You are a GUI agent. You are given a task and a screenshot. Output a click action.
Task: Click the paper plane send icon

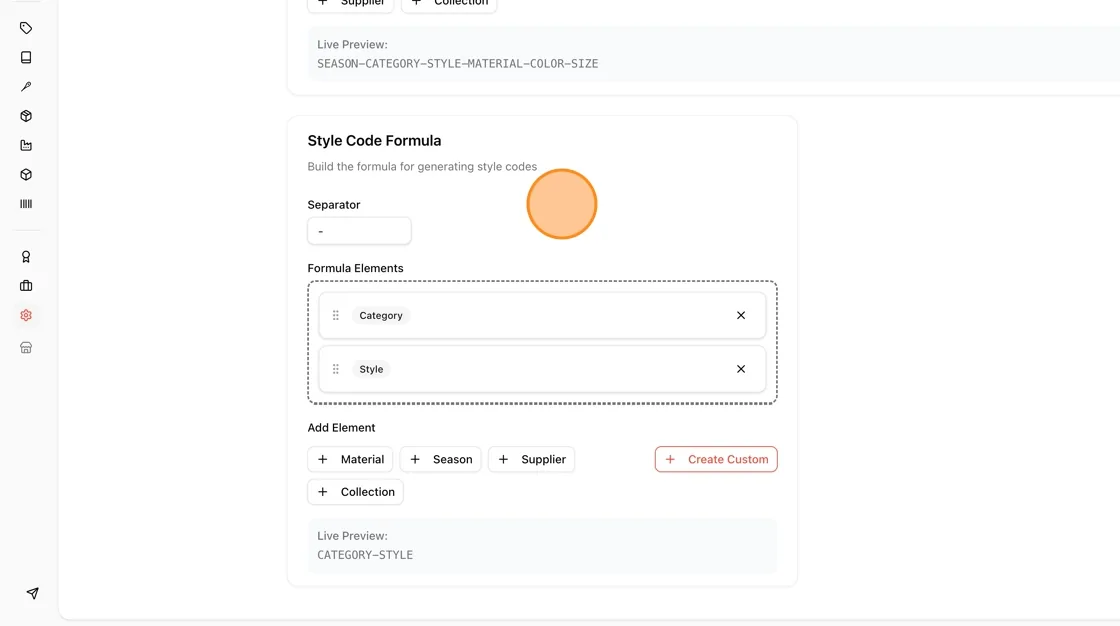tap(32, 593)
